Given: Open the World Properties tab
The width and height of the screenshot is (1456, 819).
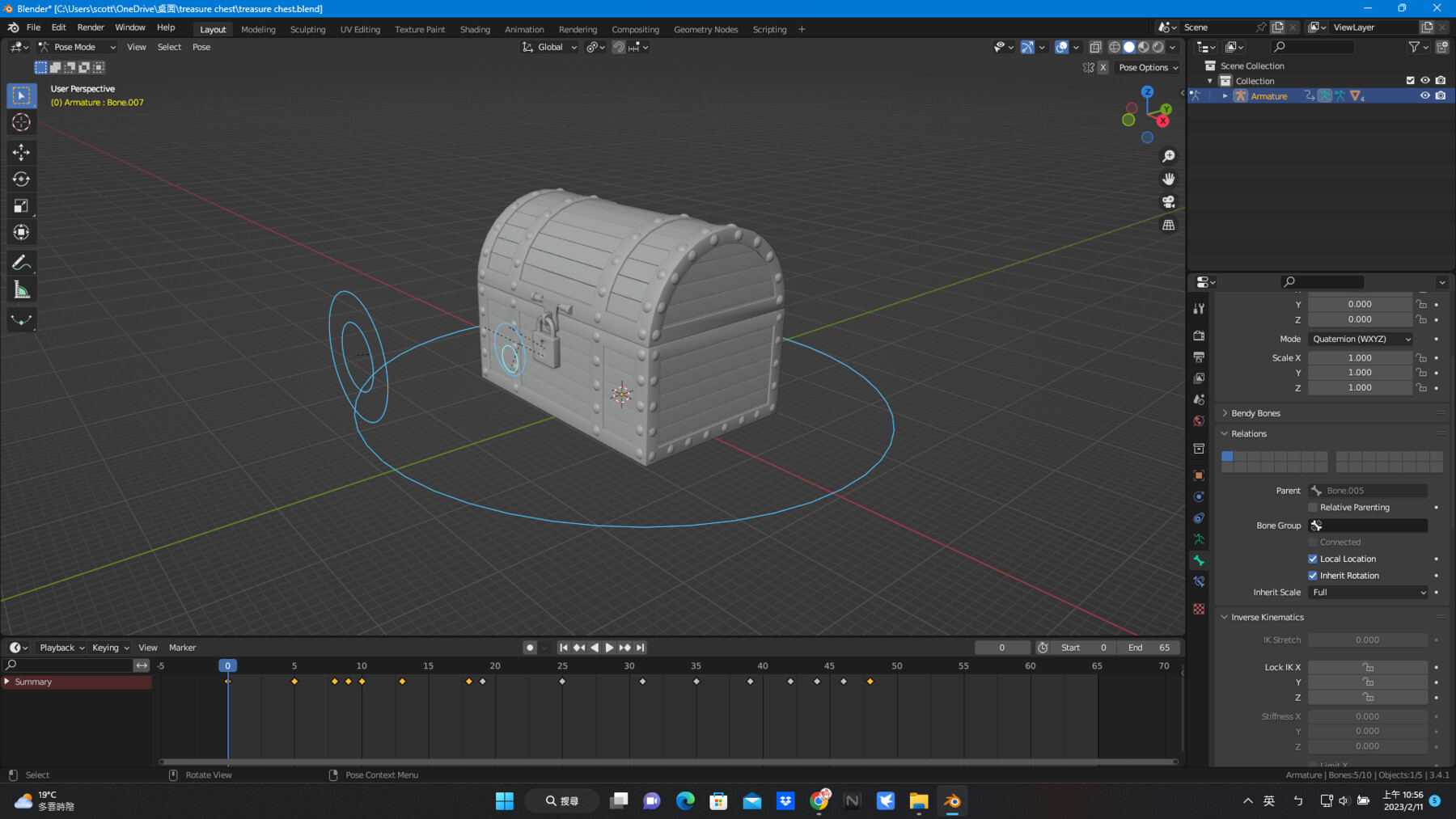Looking at the screenshot, I should click(x=1200, y=421).
